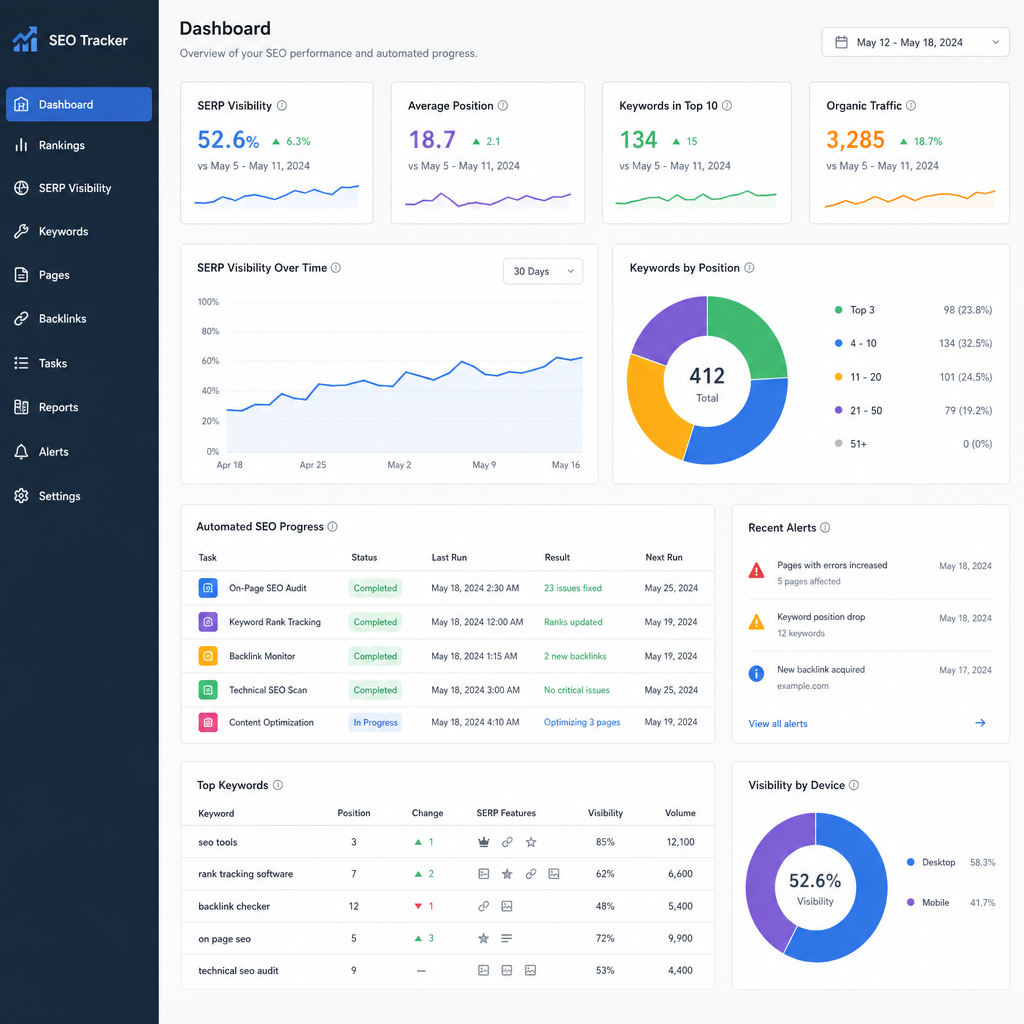Screen dimensions: 1024x1024
Task: Click the Content Optimization task icon
Action: (x=208, y=722)
